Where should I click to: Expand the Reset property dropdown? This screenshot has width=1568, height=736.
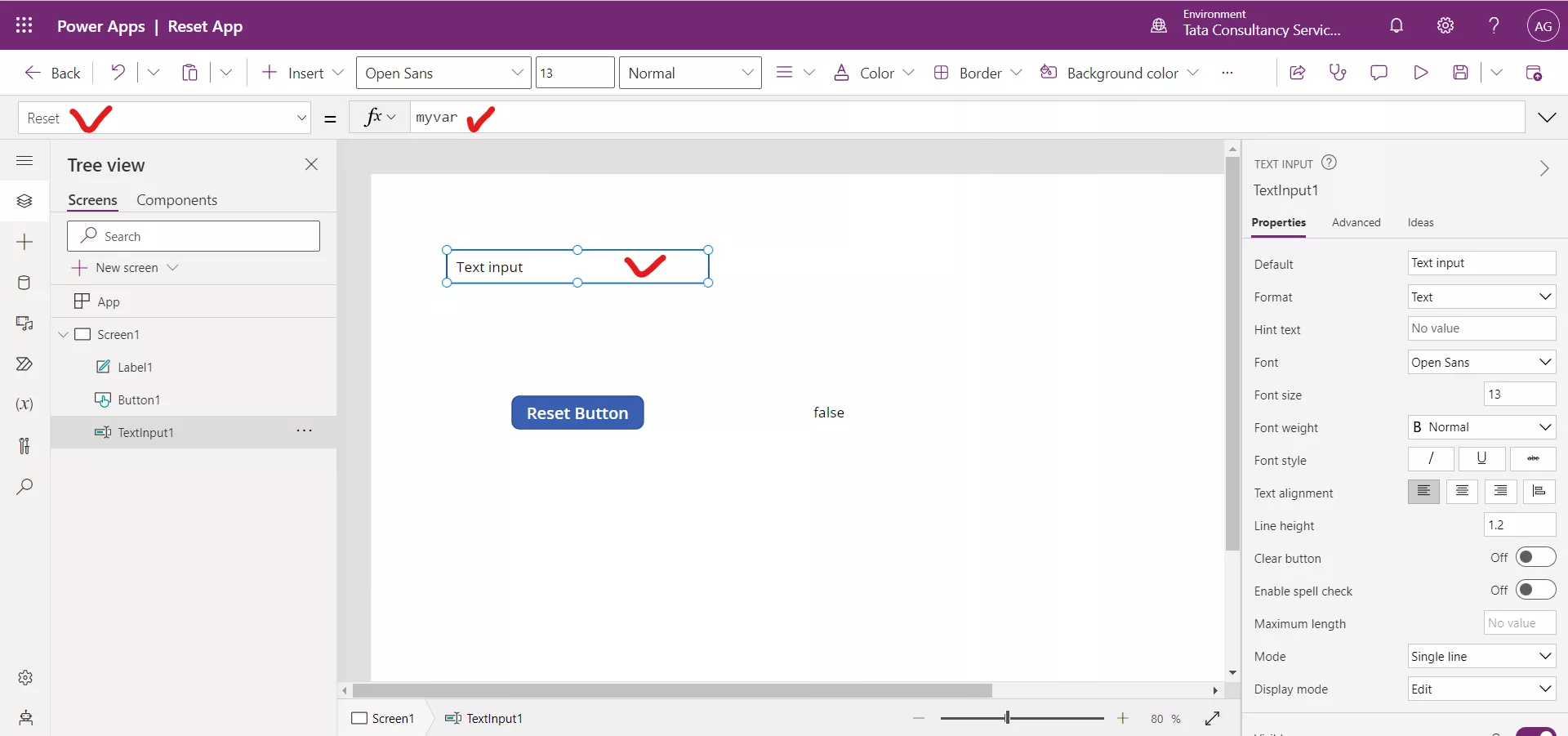tap(301, 118)
